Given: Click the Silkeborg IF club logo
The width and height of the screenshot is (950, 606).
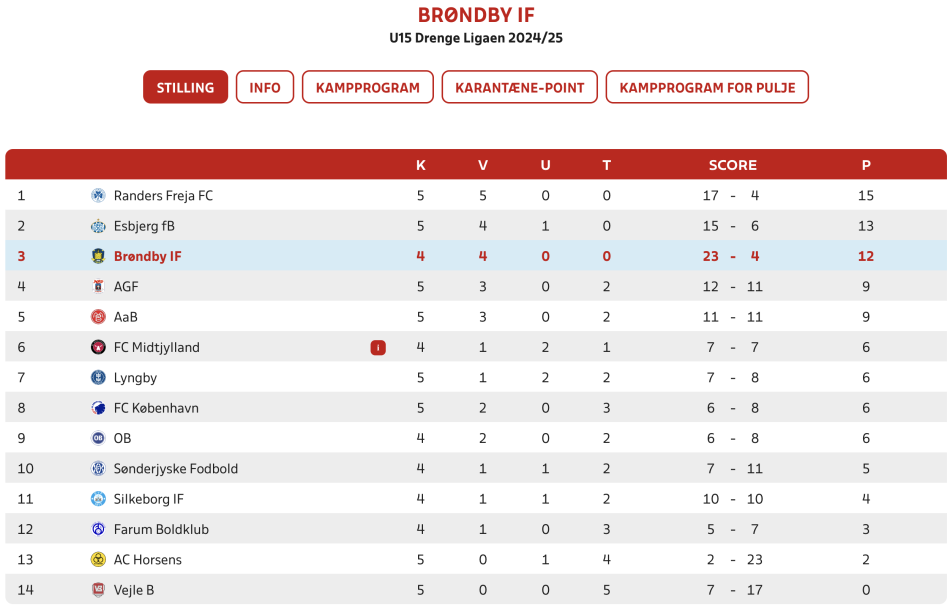Looking at the screenshot, I should (98, 499).
